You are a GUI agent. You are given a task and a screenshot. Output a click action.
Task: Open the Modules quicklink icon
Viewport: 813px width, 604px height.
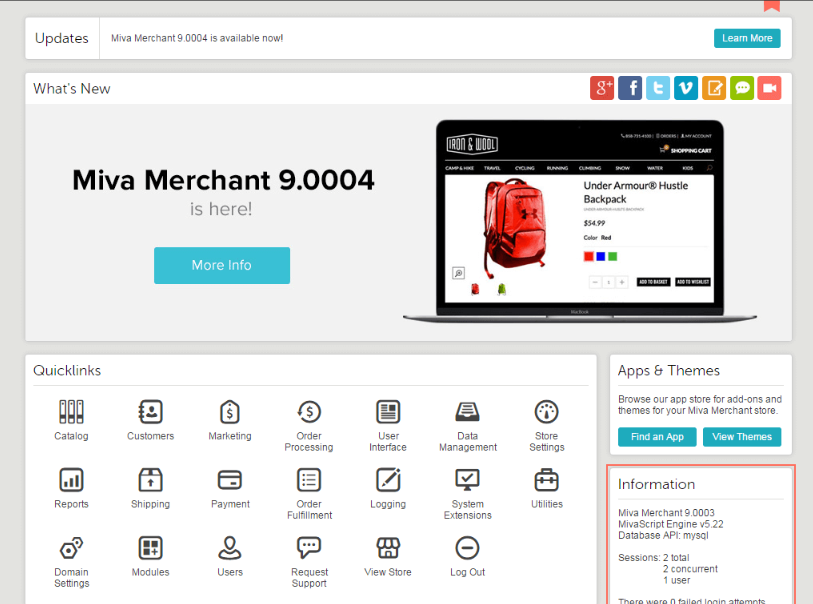(150, 548)
